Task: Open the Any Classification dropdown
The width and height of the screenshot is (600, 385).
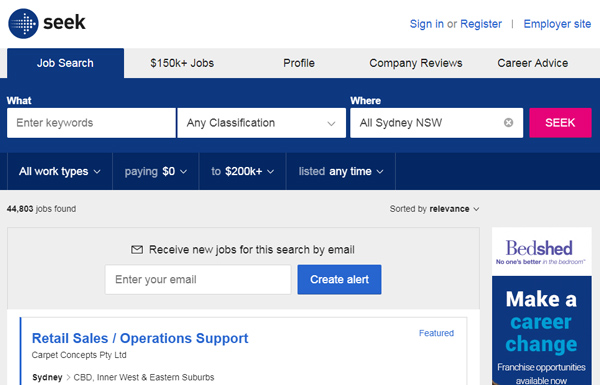Action: 261,123
